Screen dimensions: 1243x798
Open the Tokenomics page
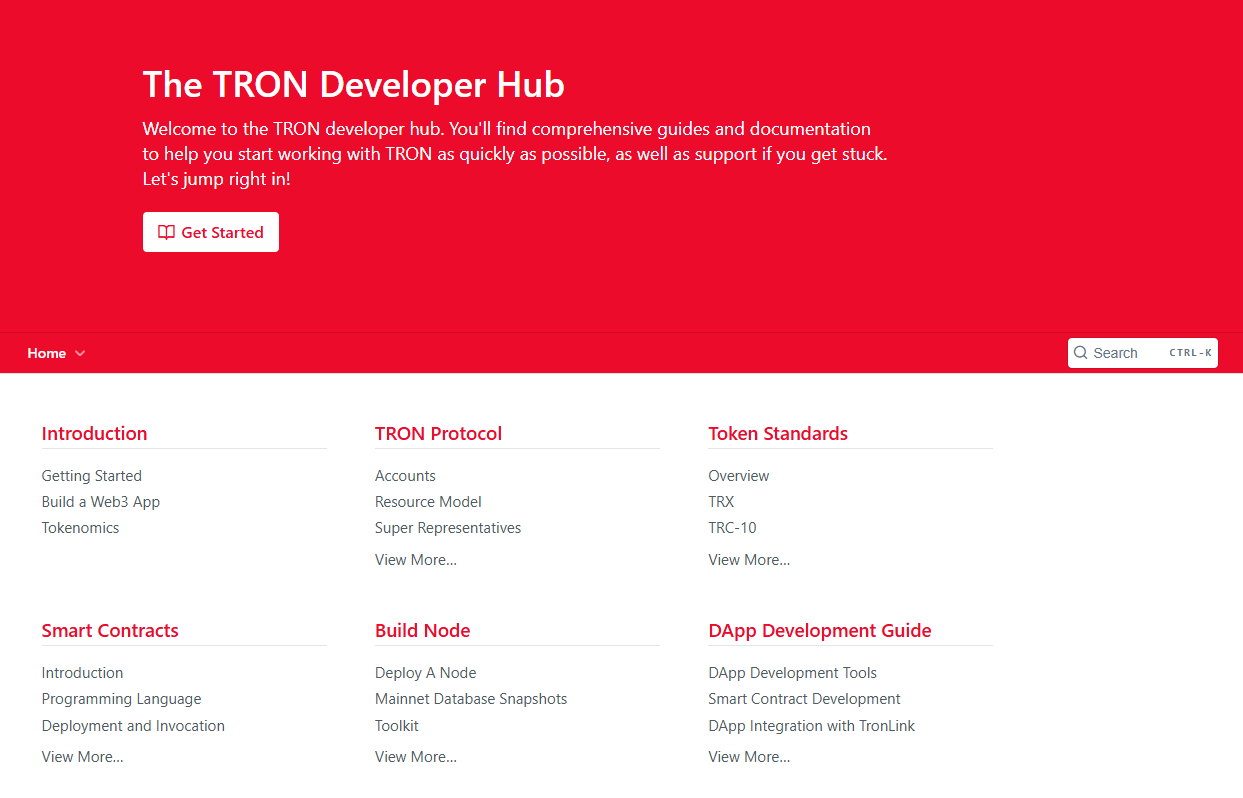pyautogui.click(x=80, y=528)
